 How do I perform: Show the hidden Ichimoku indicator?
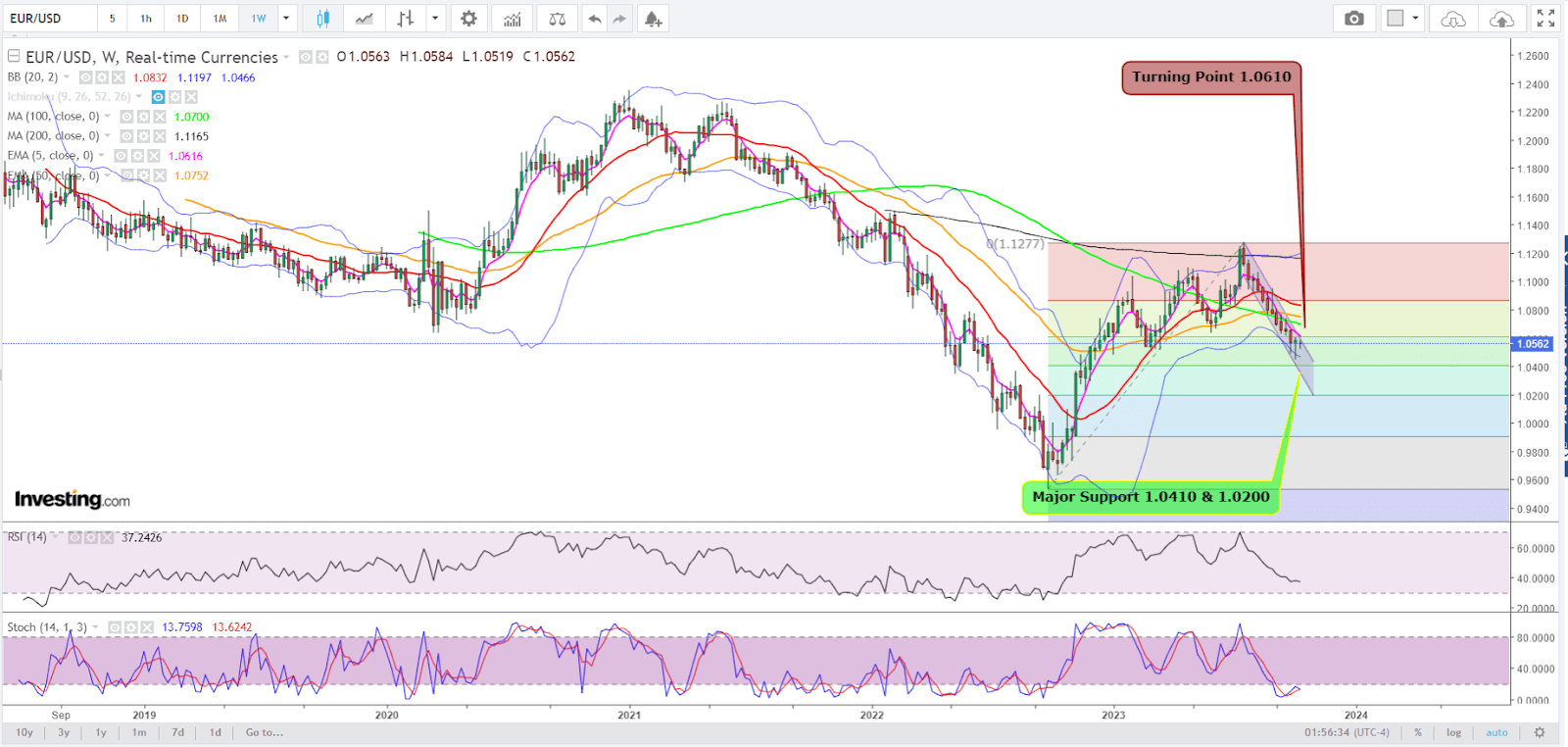(158, 97)
